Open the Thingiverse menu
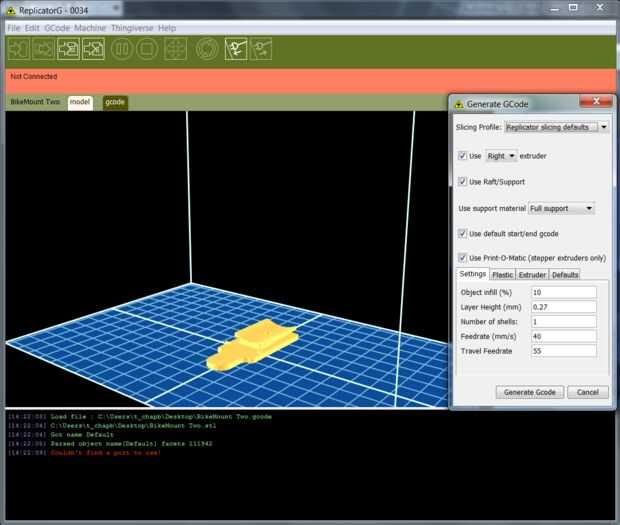 [131, 28]
